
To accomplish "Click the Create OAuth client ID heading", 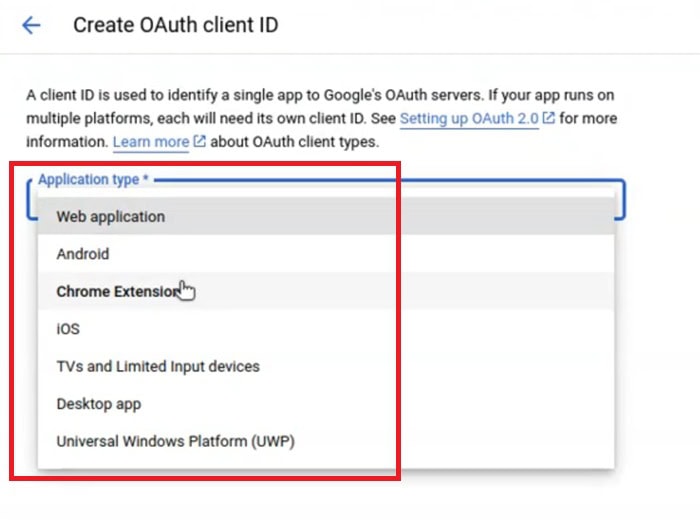I will tap(176, 25).
